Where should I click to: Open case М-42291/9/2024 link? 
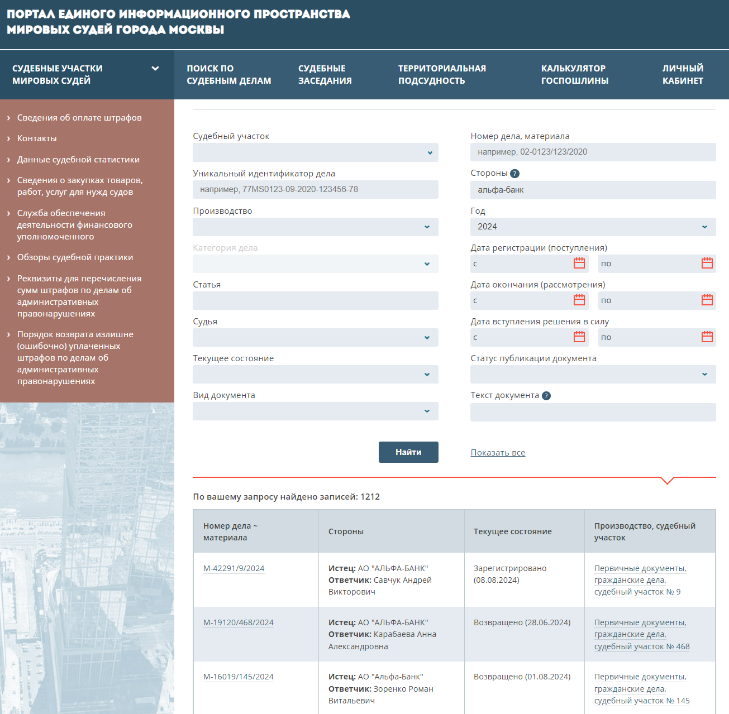point(234,568)
